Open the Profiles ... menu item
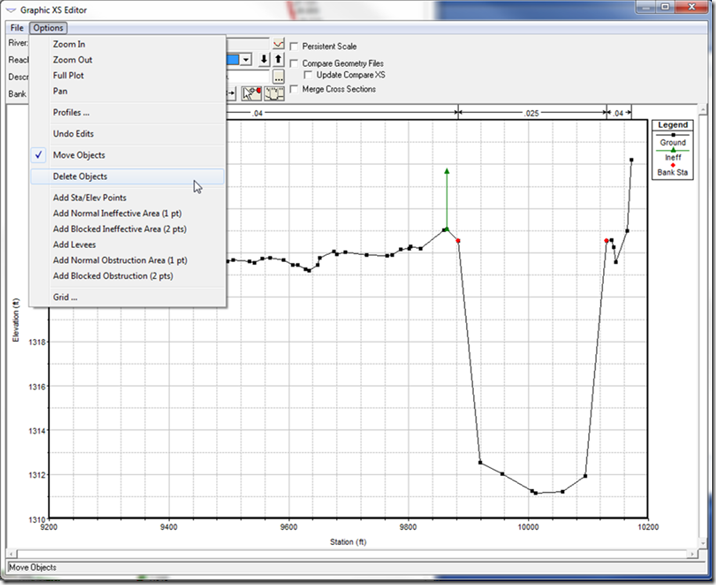This screenshot has width=716, height=585. pyautogui.click(x=71, y=113)
